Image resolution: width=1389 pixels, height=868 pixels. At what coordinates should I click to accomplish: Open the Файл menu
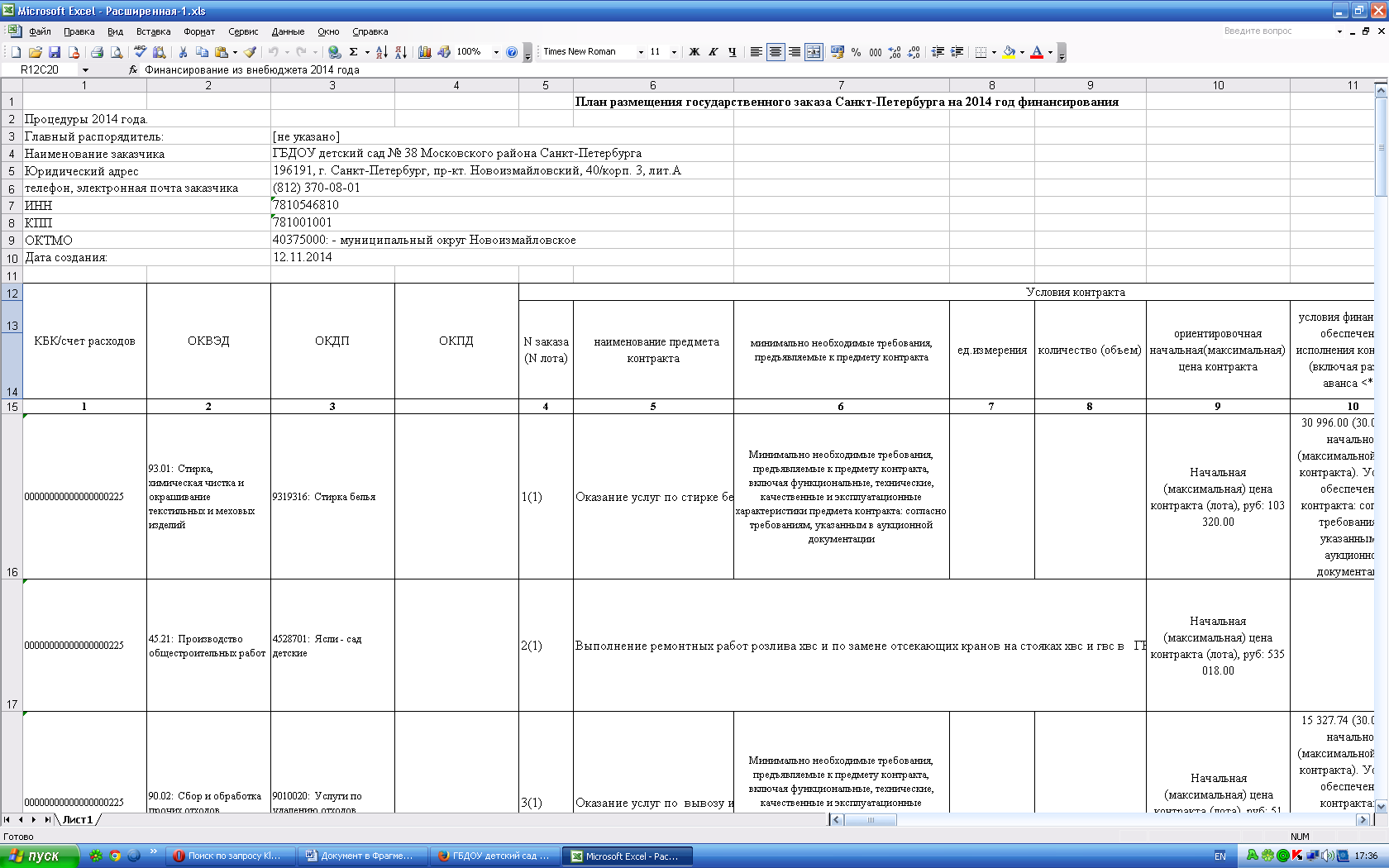(40, 31)
